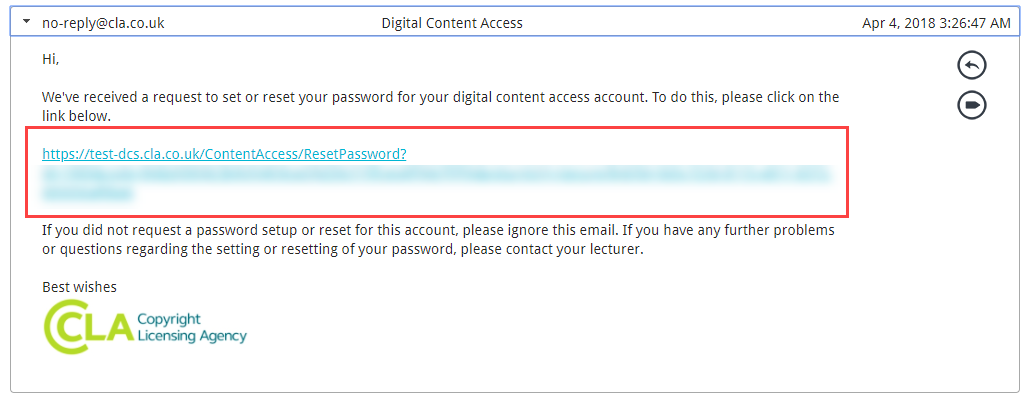Click the "link below." text line

point(76,116)
